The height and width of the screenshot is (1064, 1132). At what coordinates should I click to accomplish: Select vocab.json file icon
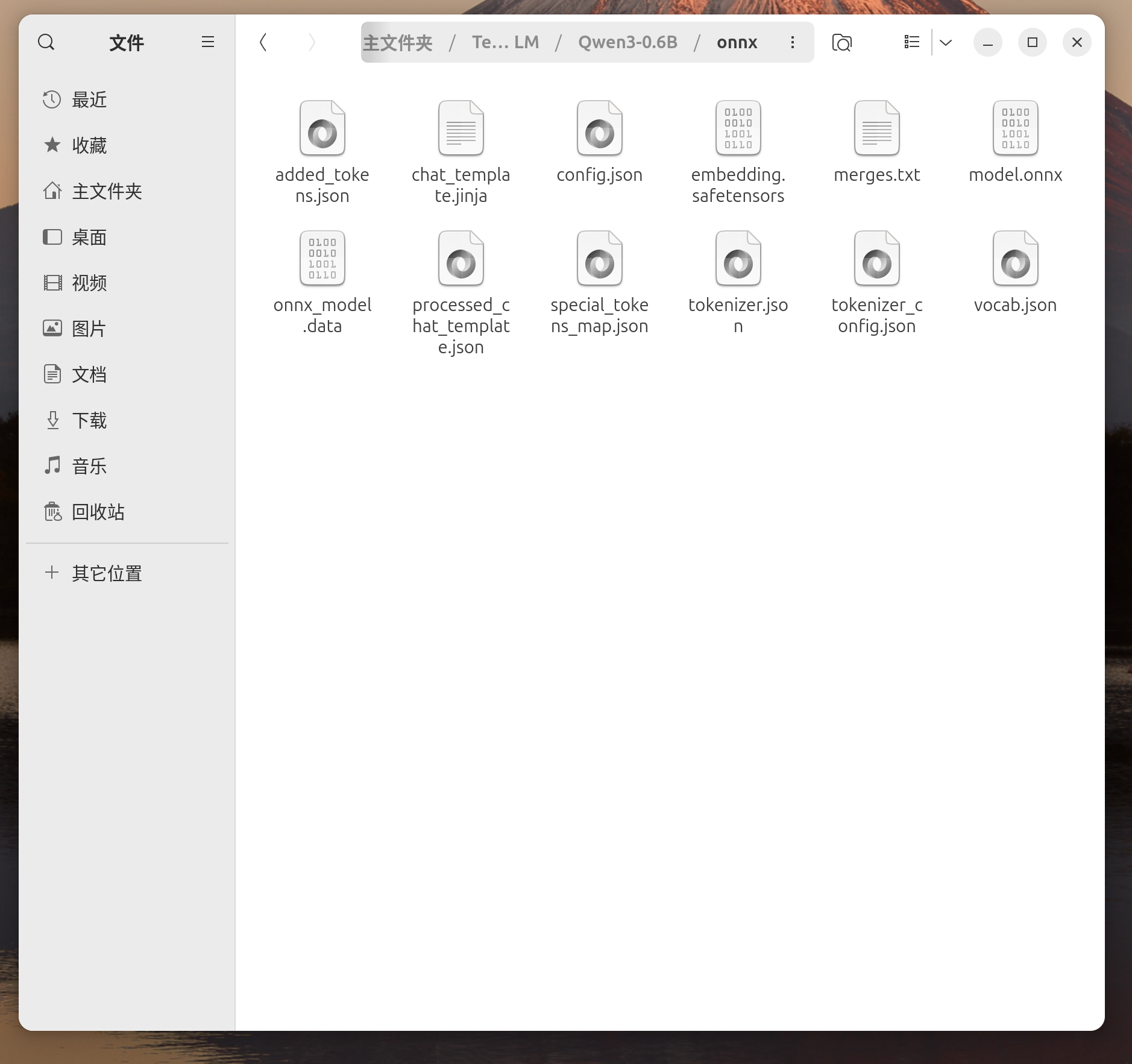1016,258
